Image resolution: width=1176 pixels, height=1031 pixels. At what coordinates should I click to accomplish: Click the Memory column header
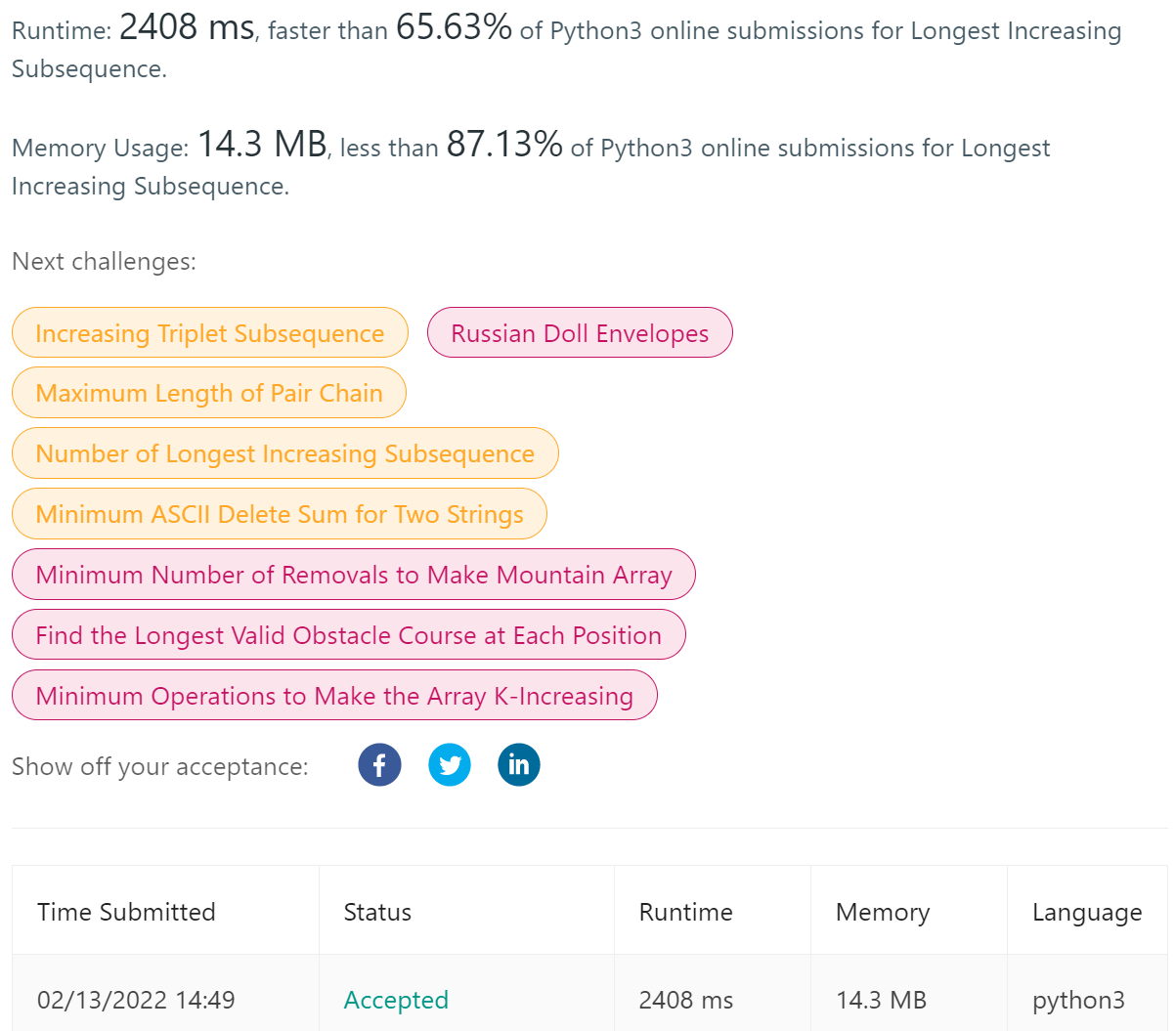[883, 911]
